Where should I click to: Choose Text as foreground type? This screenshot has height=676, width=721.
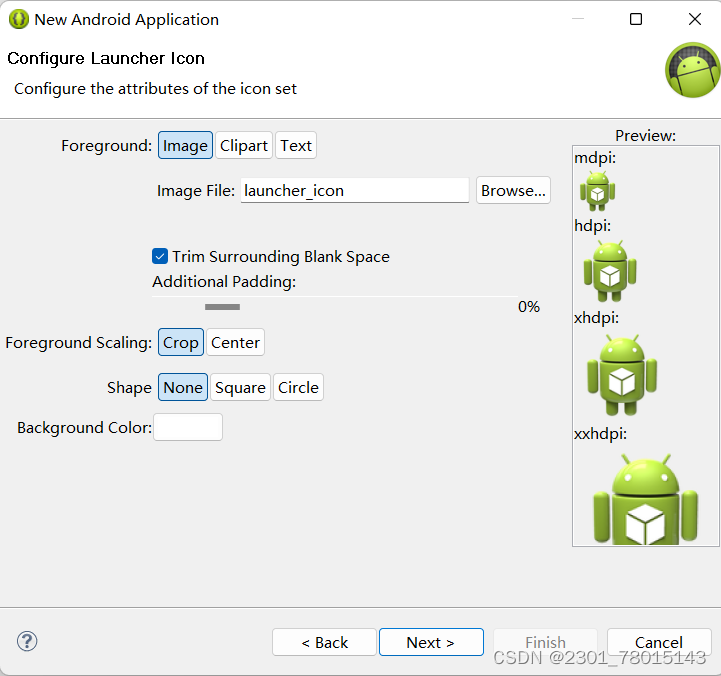(x=296, y=145)
